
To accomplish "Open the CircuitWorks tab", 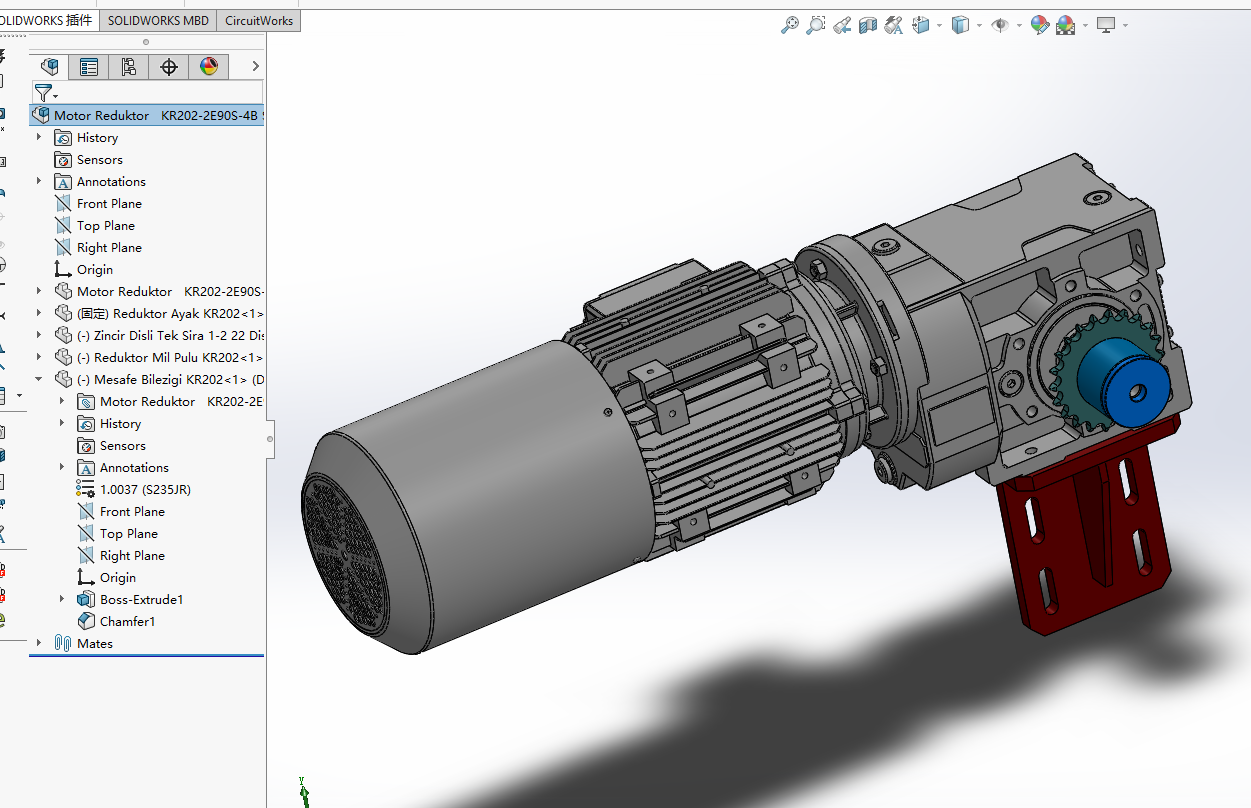I will [x=259, y=20].
